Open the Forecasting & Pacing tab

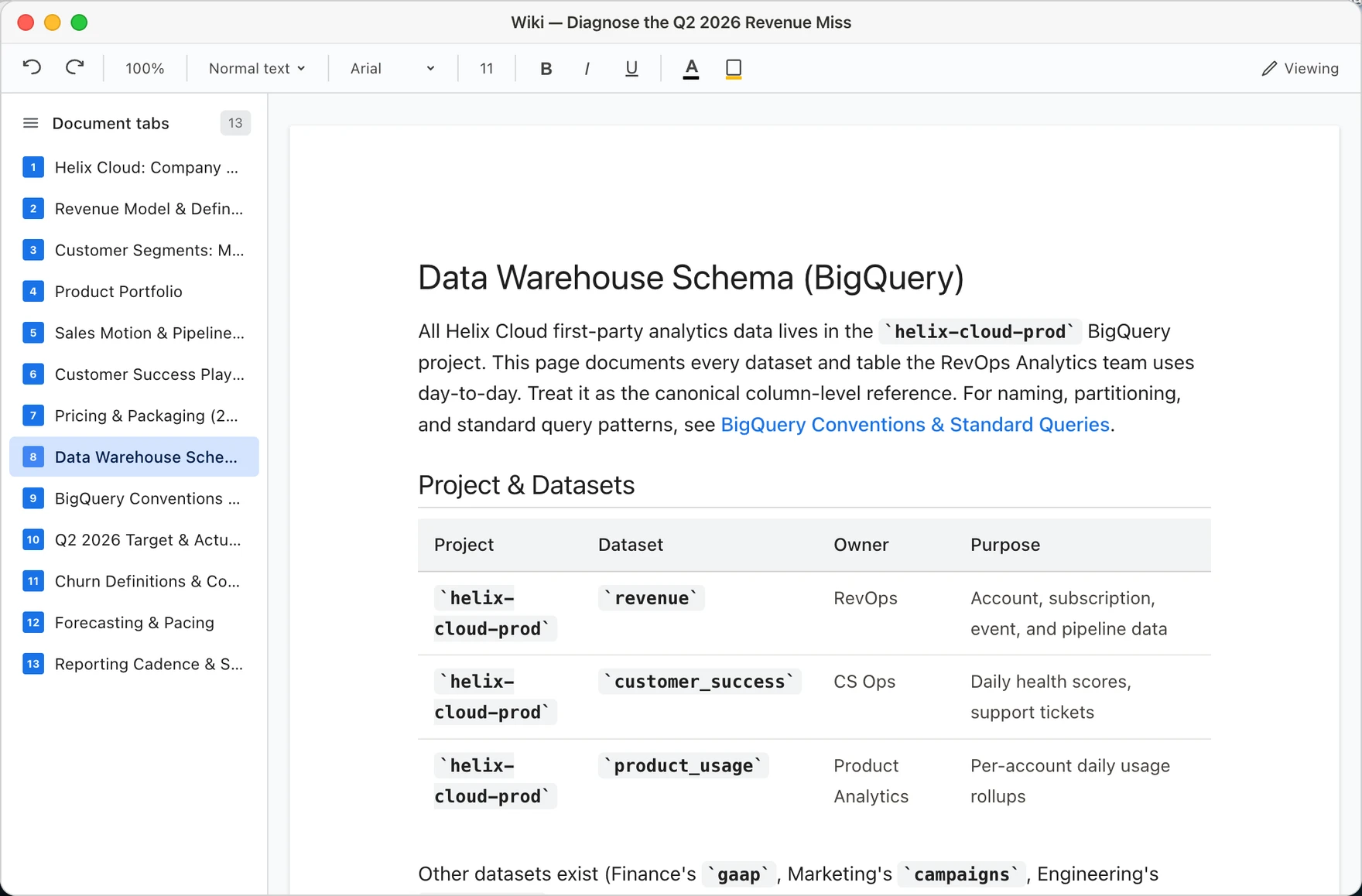[x=134, y=623]
